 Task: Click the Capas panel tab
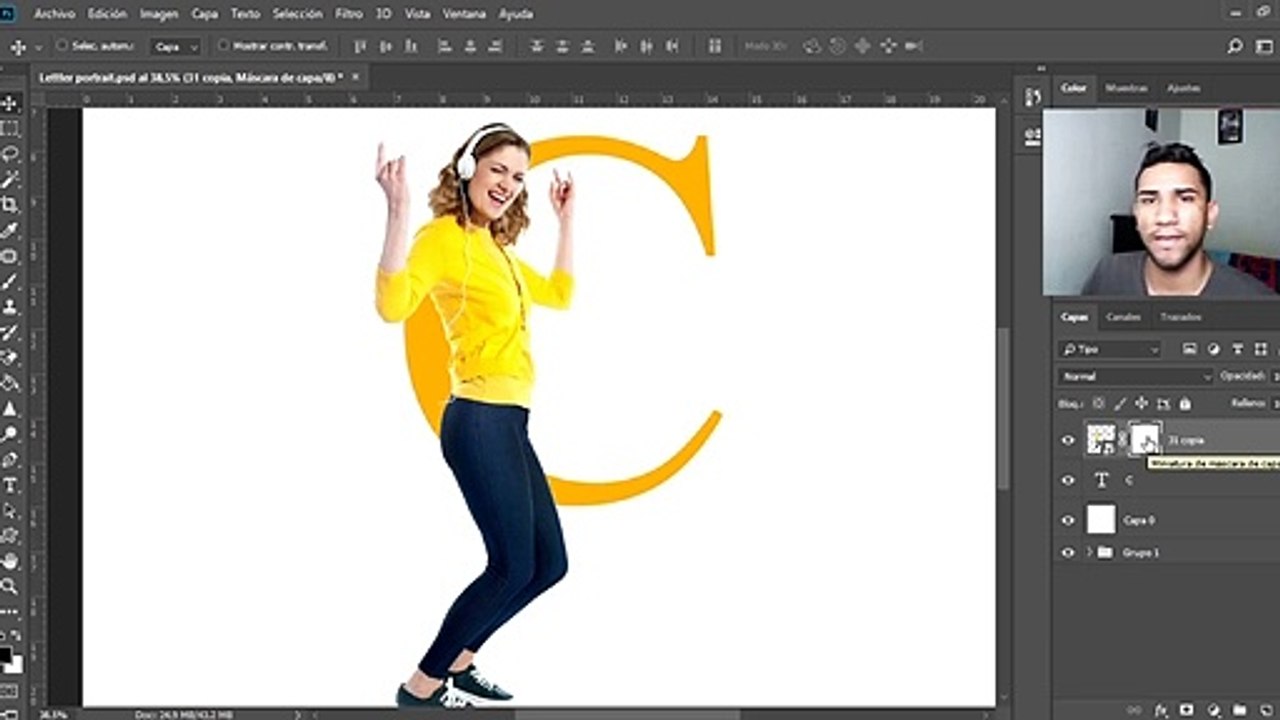(x=1074, y=317)
